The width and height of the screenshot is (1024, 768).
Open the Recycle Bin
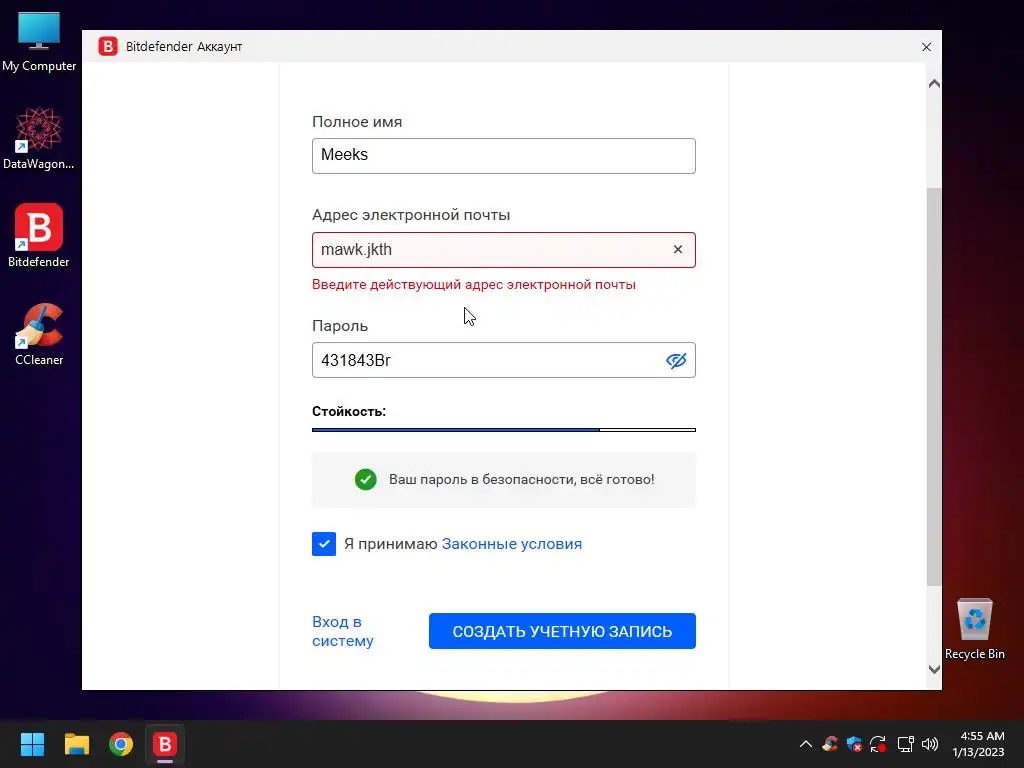tap(974, 630)
